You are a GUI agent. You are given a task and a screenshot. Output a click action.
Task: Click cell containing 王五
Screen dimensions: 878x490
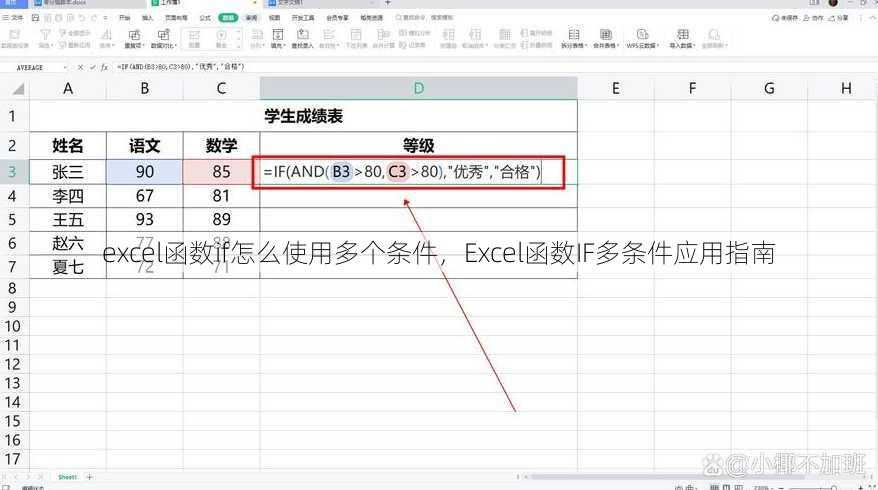click(68, 220)
